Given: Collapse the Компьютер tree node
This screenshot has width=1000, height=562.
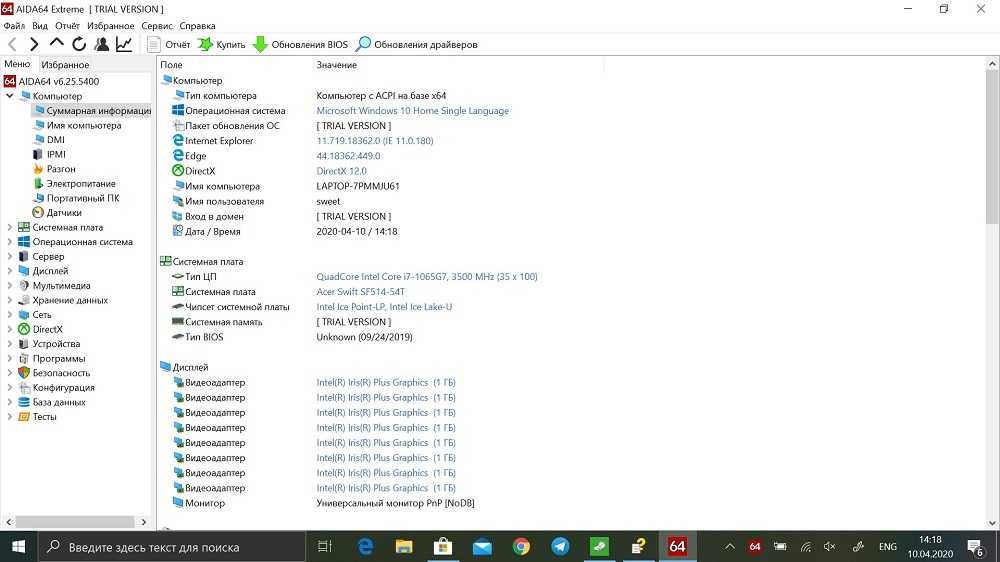Looking at the screenshot, I should 10,96.
